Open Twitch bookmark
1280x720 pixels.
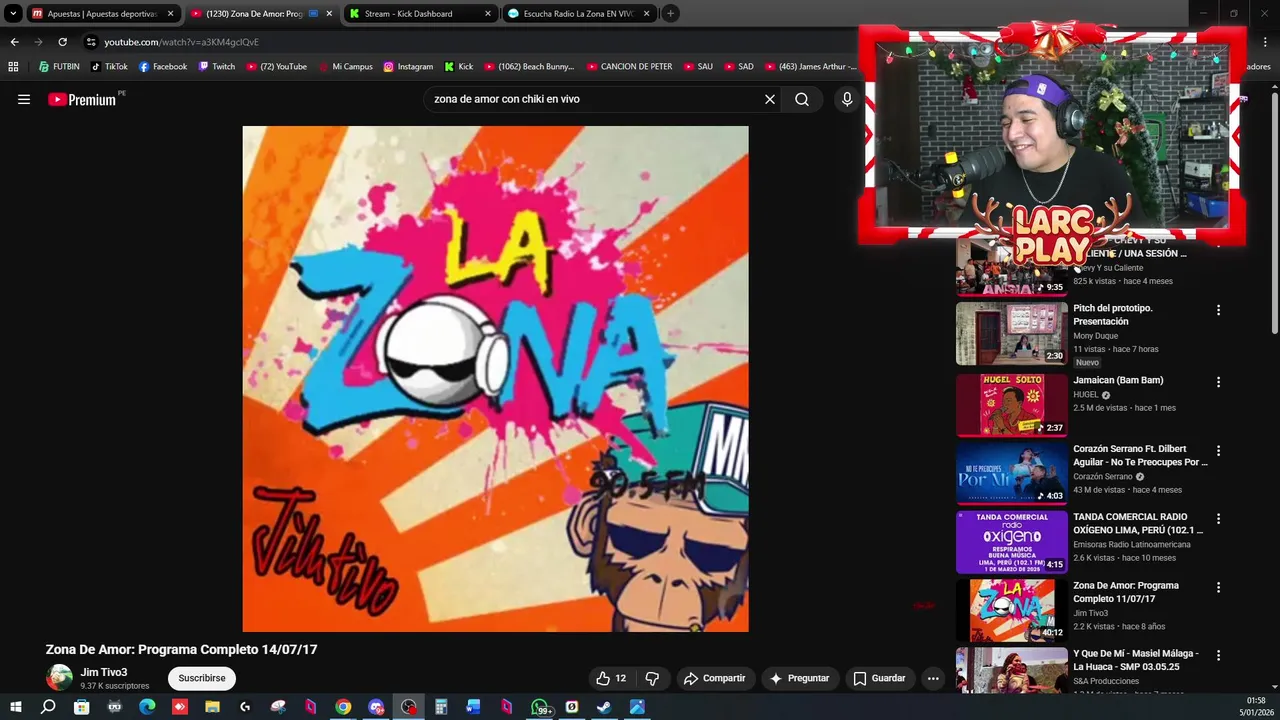coord(217,67)
